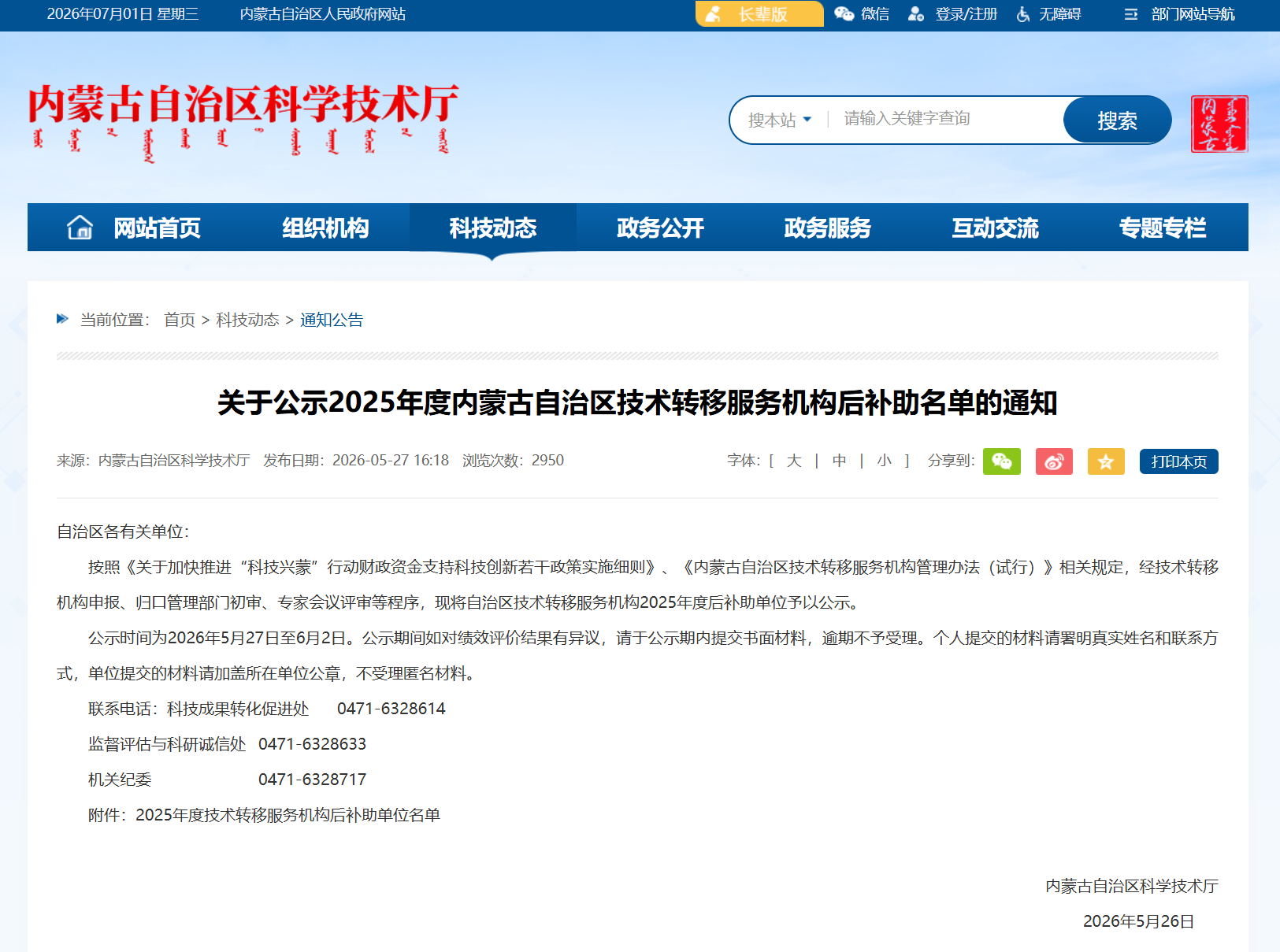This screenshot has height=952, width=1280.
Task: Open the 通知公告 breadcrumb link
Action: point(332,320)
